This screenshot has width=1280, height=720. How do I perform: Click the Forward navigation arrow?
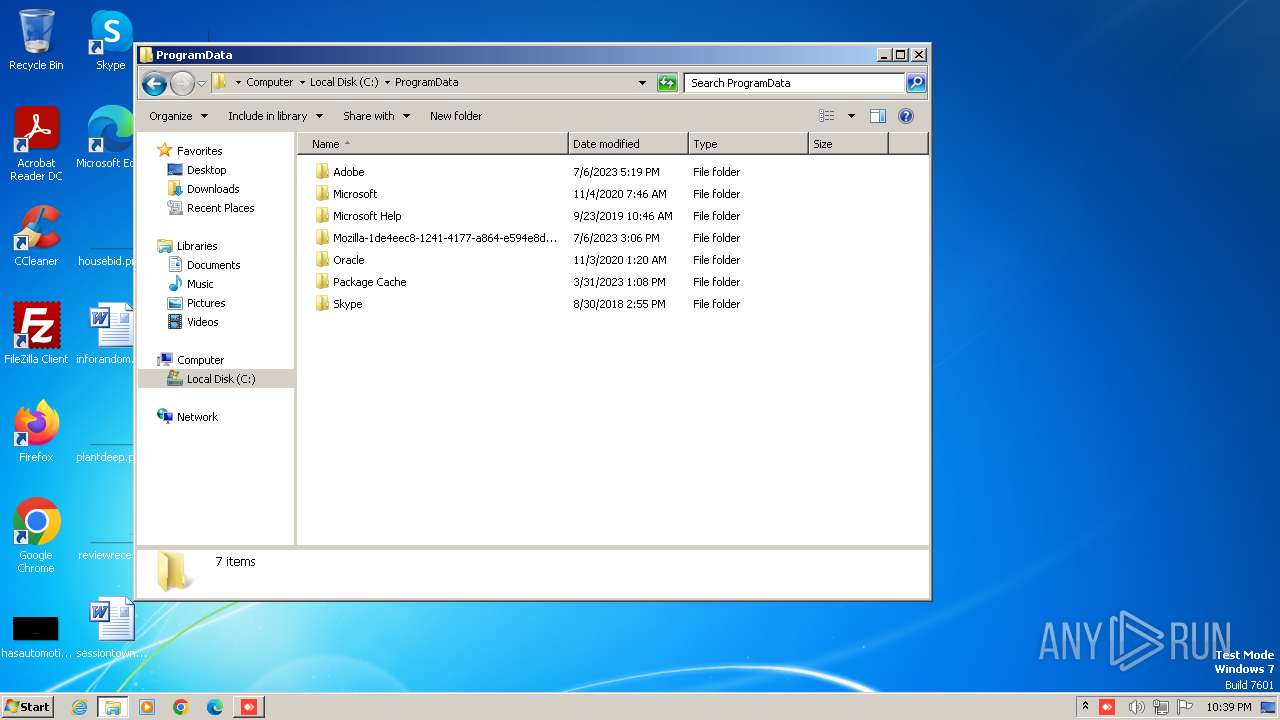pyautogui.click(x=182, y=83)
